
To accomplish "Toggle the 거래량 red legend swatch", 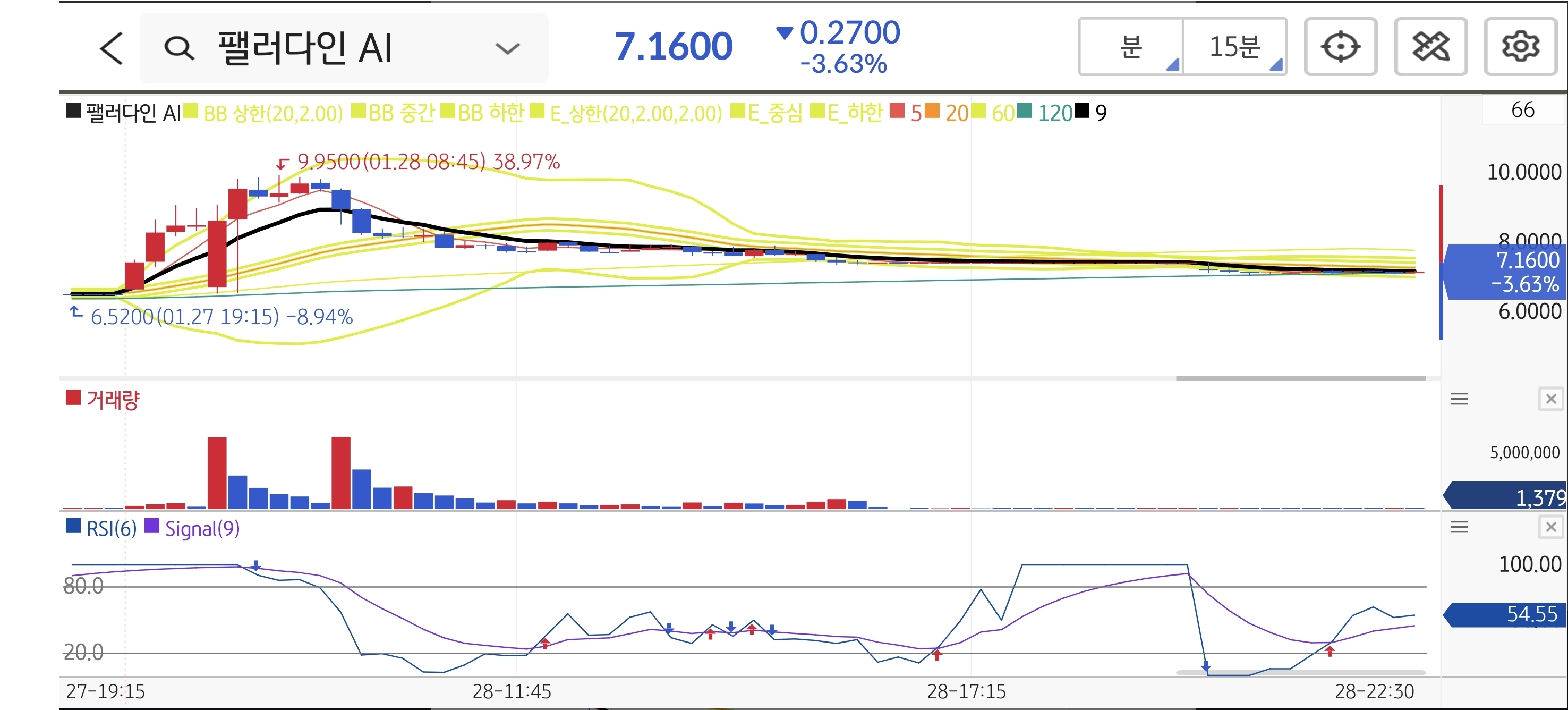I will point(73,398).
